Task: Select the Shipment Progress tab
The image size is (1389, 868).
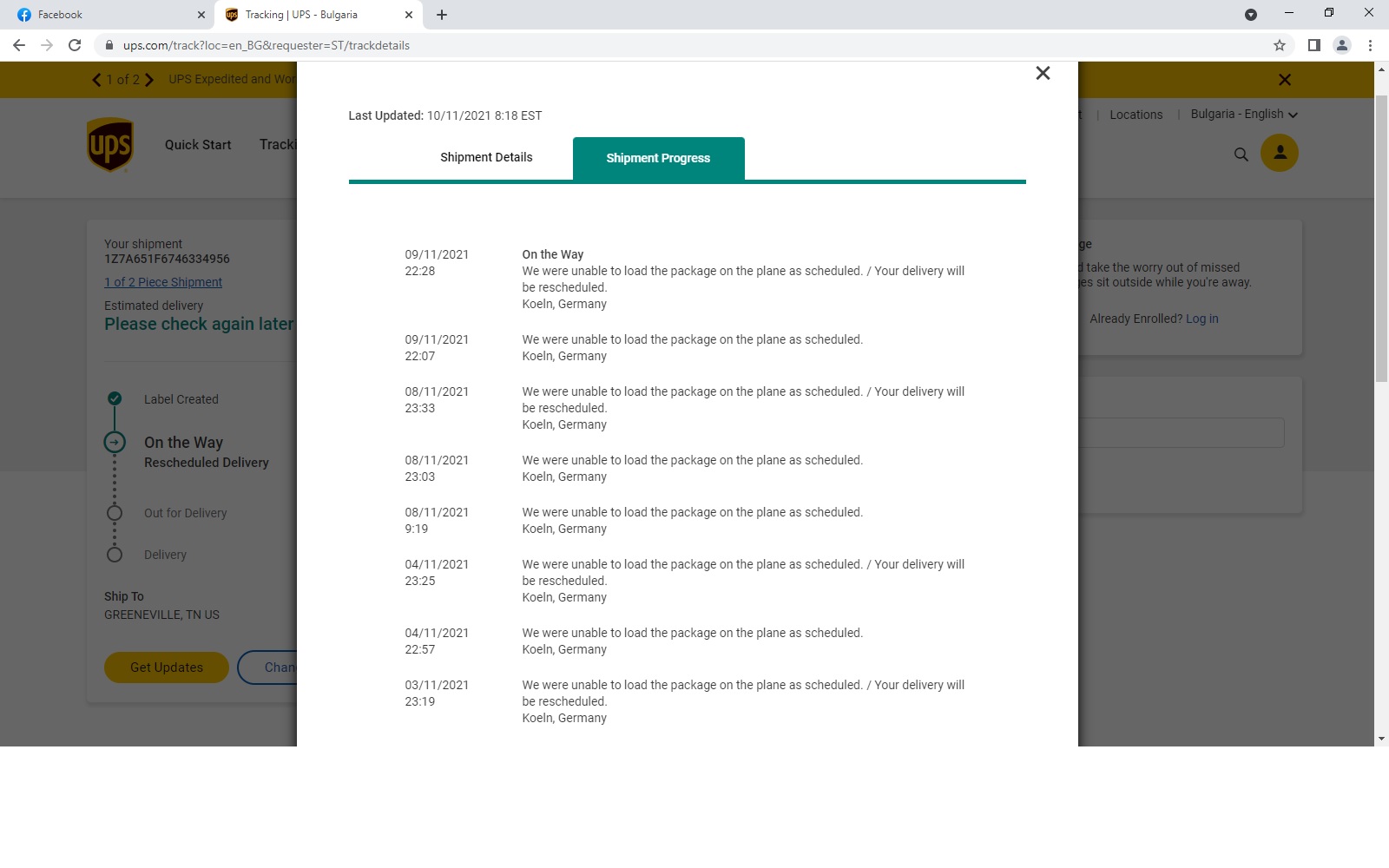Action: coord(658,158)
